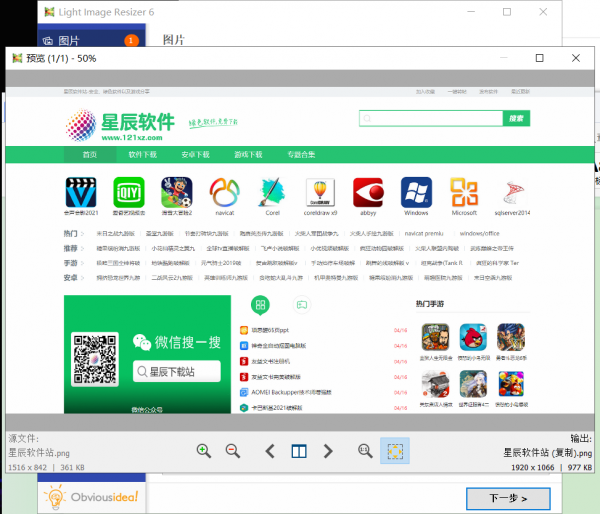Click source size 361 KB
600x514 pixels.
(x=72, y=467)
